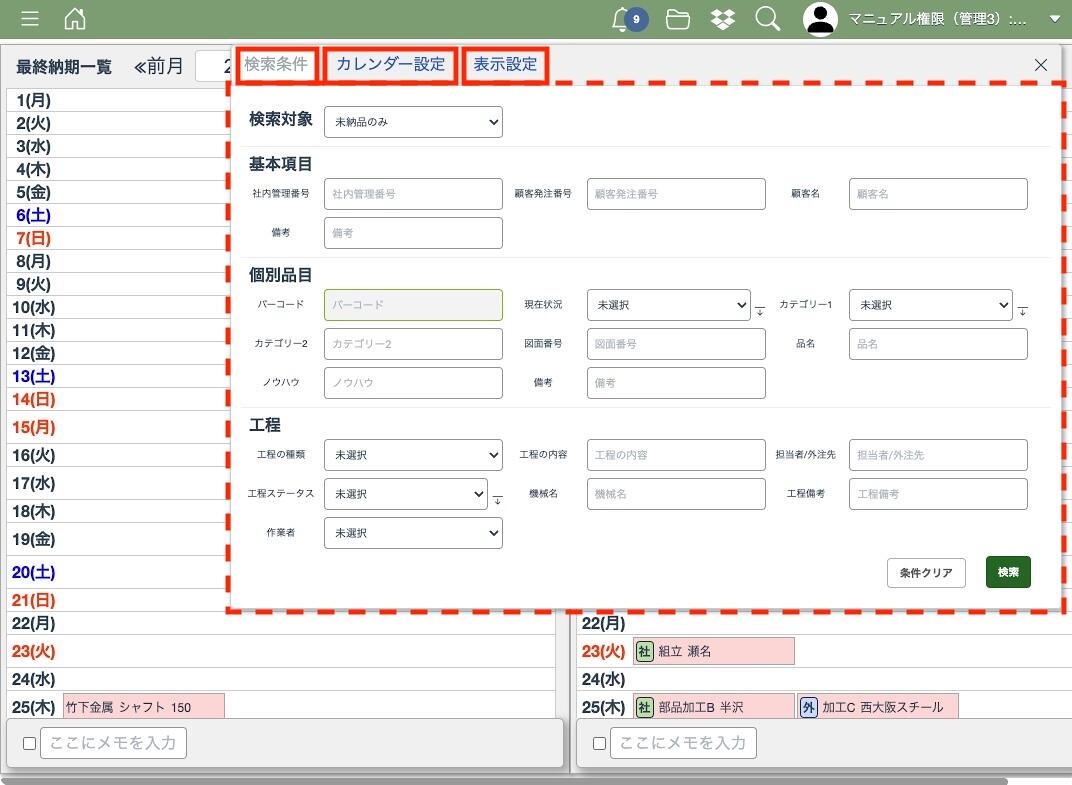Viewport: 1072px width, 785px height.
Task: Expand the 検索対象 dropdown
Action: [413, 122]
